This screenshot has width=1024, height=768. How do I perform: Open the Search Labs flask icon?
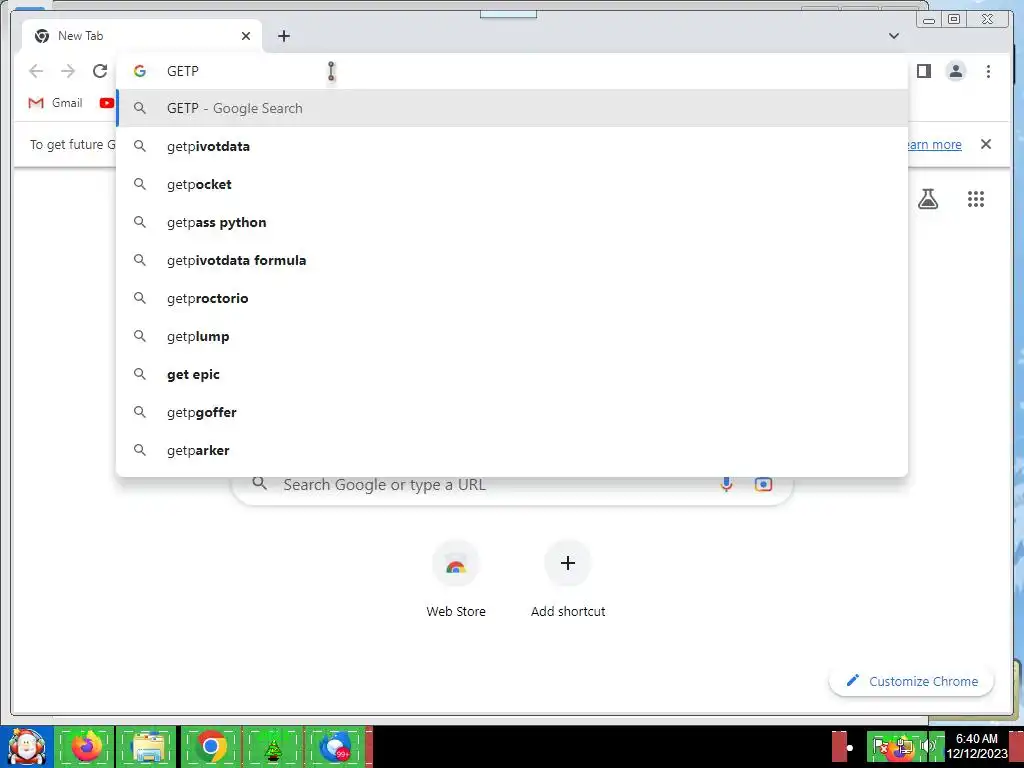click(x=927, y=199)
